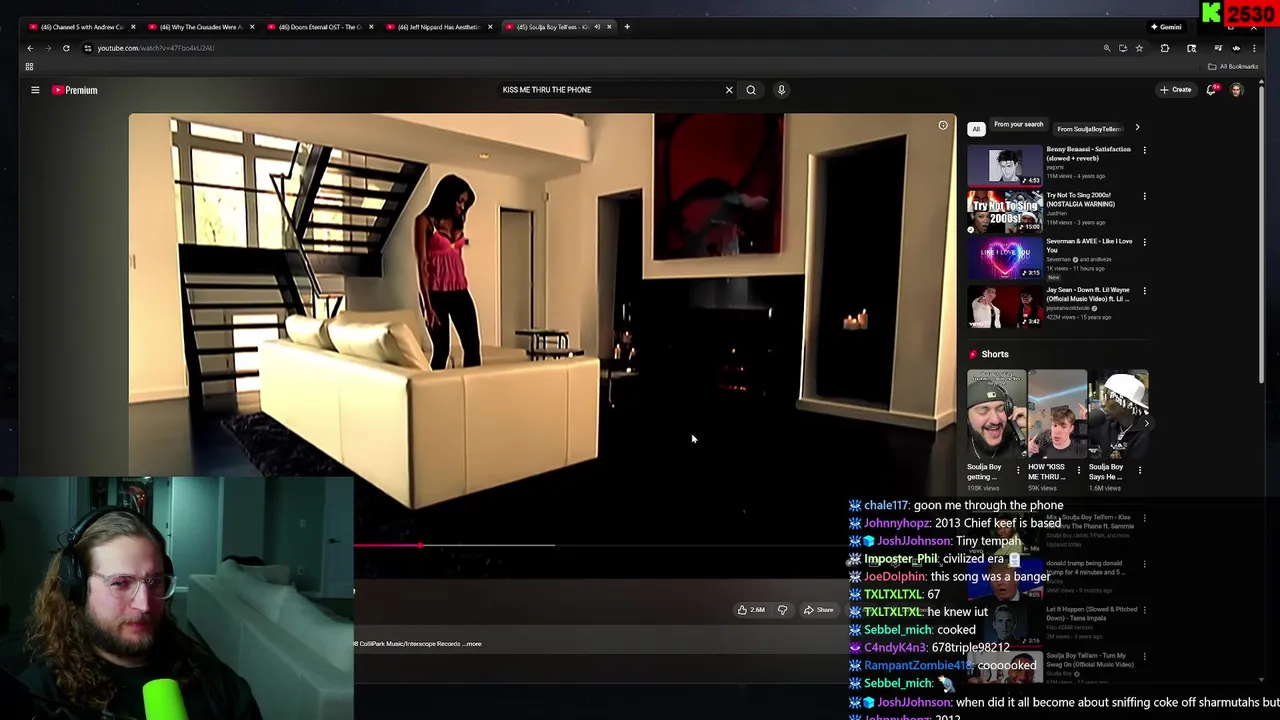Open options for 'Soulja Boy Says He' short
Viewport: 1280px width, 720px height.
pyautogui.click(x=1140, y=470)
